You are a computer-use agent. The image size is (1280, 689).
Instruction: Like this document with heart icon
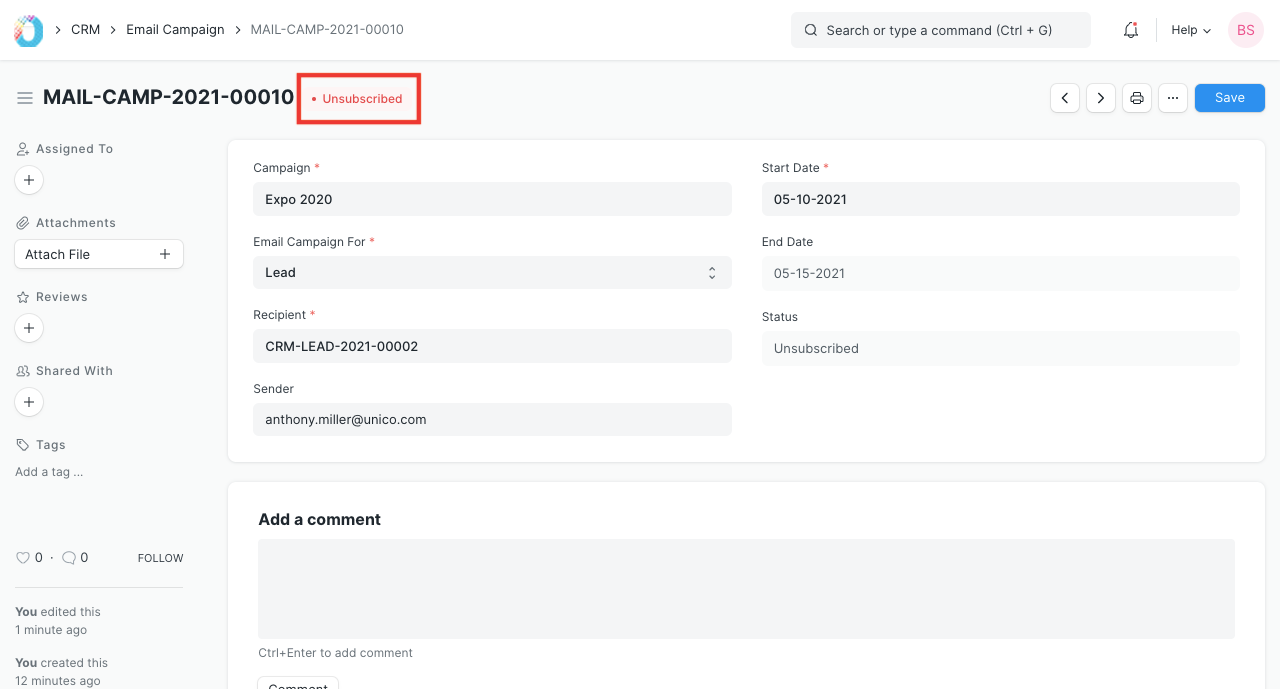pyautogui.click(x=23, y=558)
